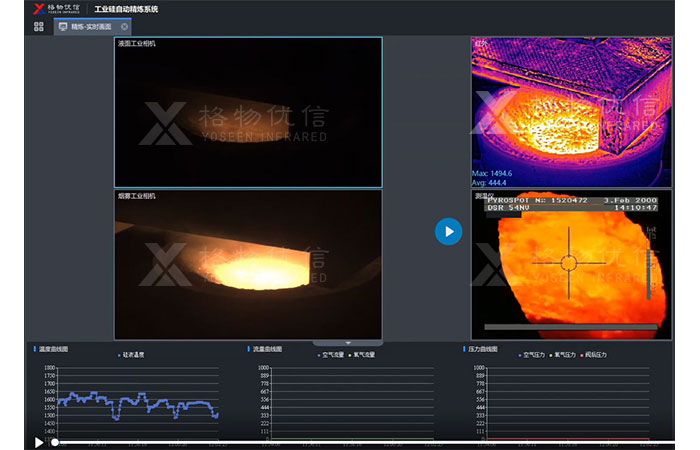Image resolution: width=700 pixels, height=450 pixels.
Task: Toggle the 阀后压力 legend series
Action: pyautogui.click(x=594, y=355)
